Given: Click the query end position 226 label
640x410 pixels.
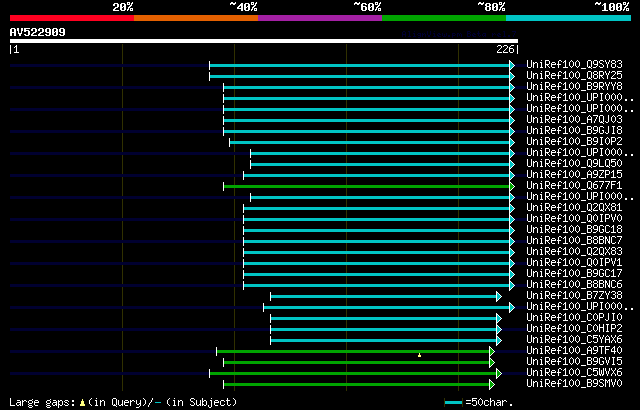Looking at the screenshot, I should click(505, 49).
